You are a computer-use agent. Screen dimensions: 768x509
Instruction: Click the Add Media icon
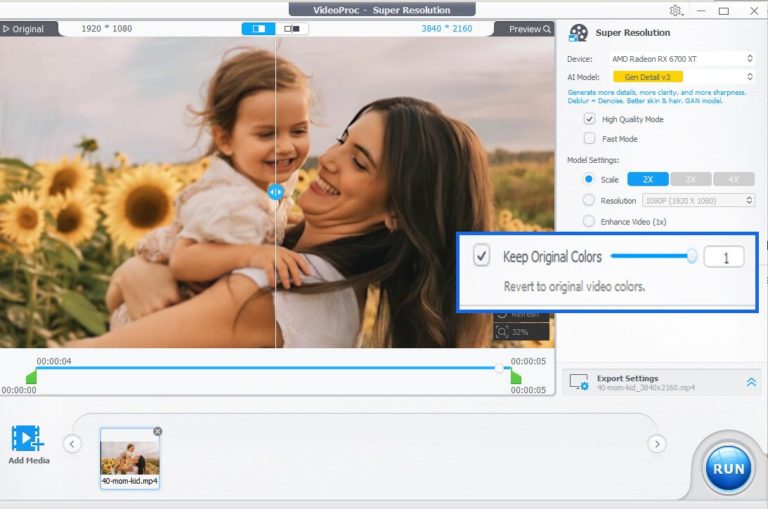point(27,438)
